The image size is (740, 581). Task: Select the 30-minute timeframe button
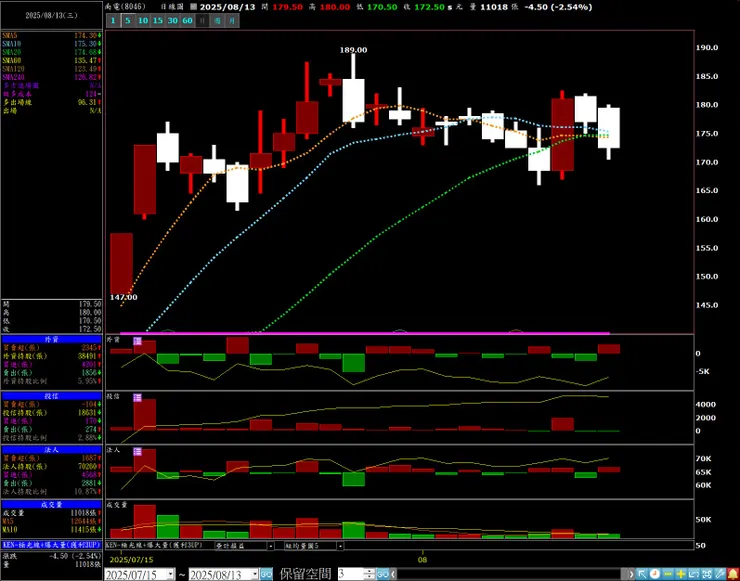173,21
